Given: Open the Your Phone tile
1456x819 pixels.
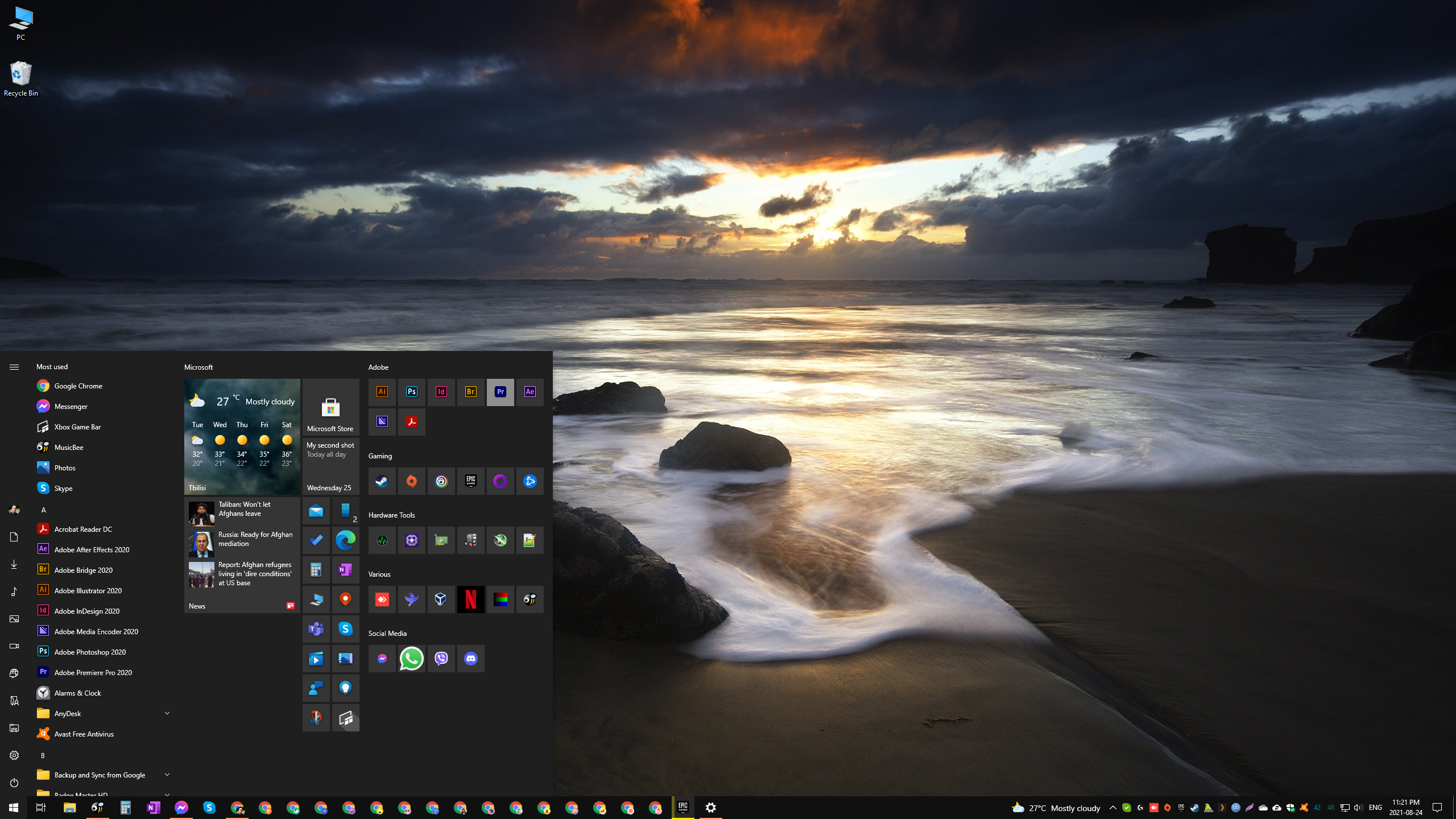Looking at the screenshot, I should pos(345,511).
